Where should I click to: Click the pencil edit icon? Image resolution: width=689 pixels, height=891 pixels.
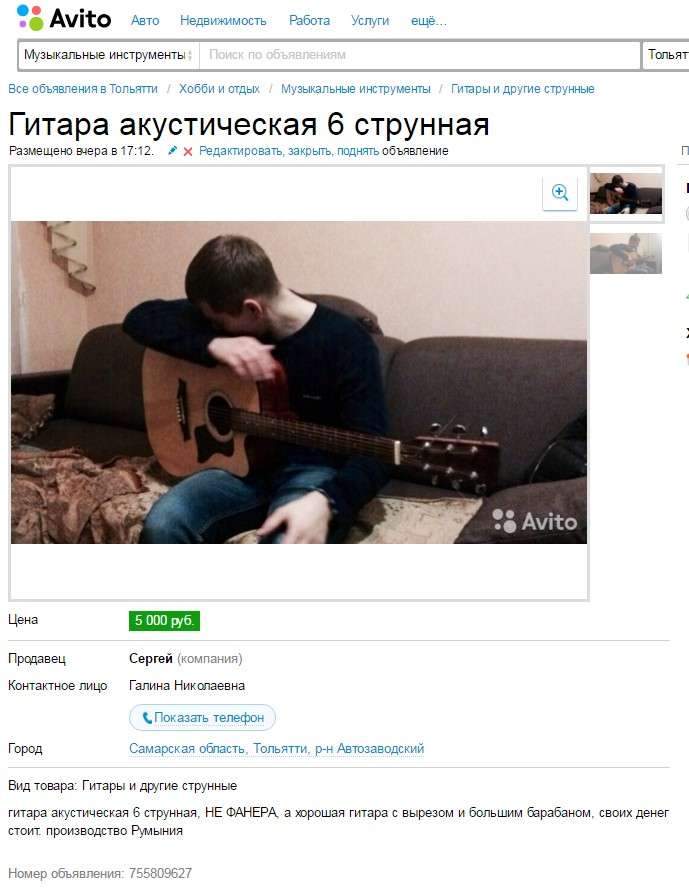tap(173, 151)
